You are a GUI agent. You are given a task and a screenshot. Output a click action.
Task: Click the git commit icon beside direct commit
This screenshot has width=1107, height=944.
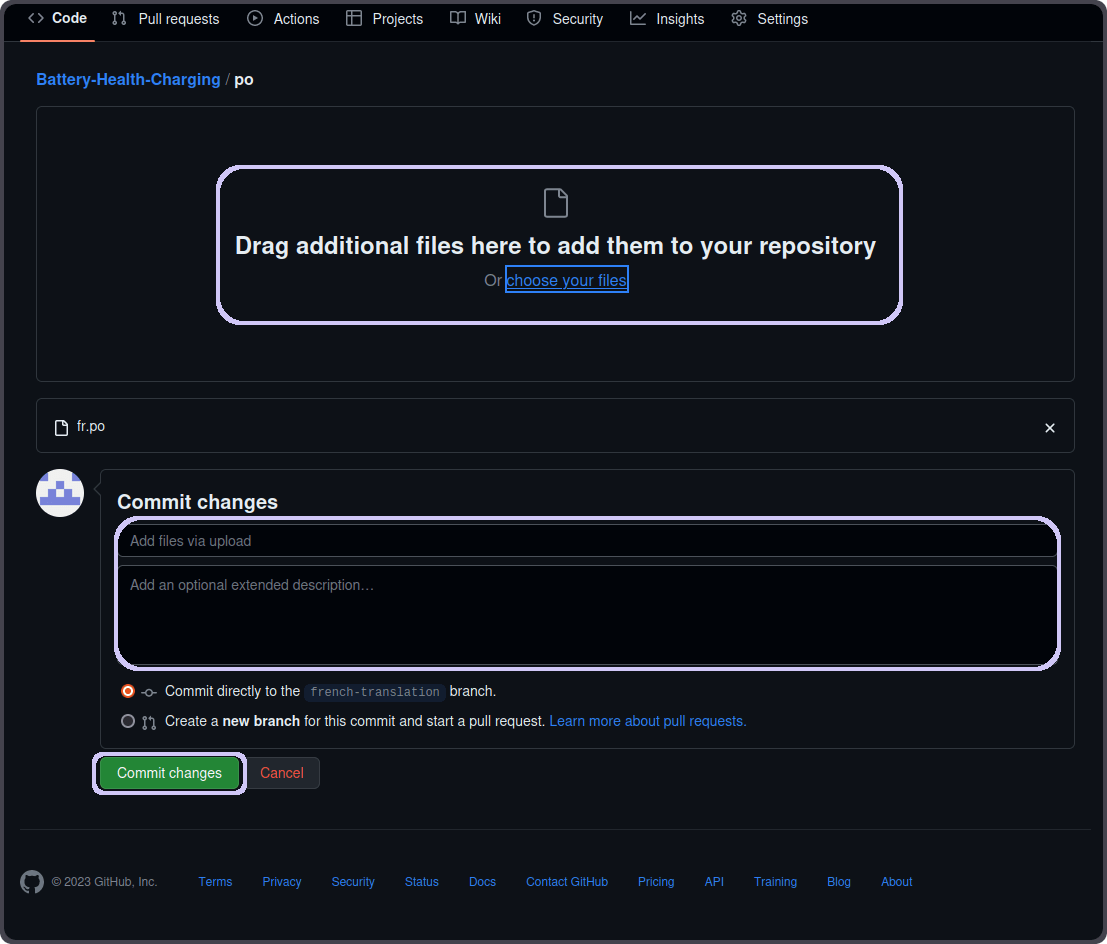pos(149,693)
